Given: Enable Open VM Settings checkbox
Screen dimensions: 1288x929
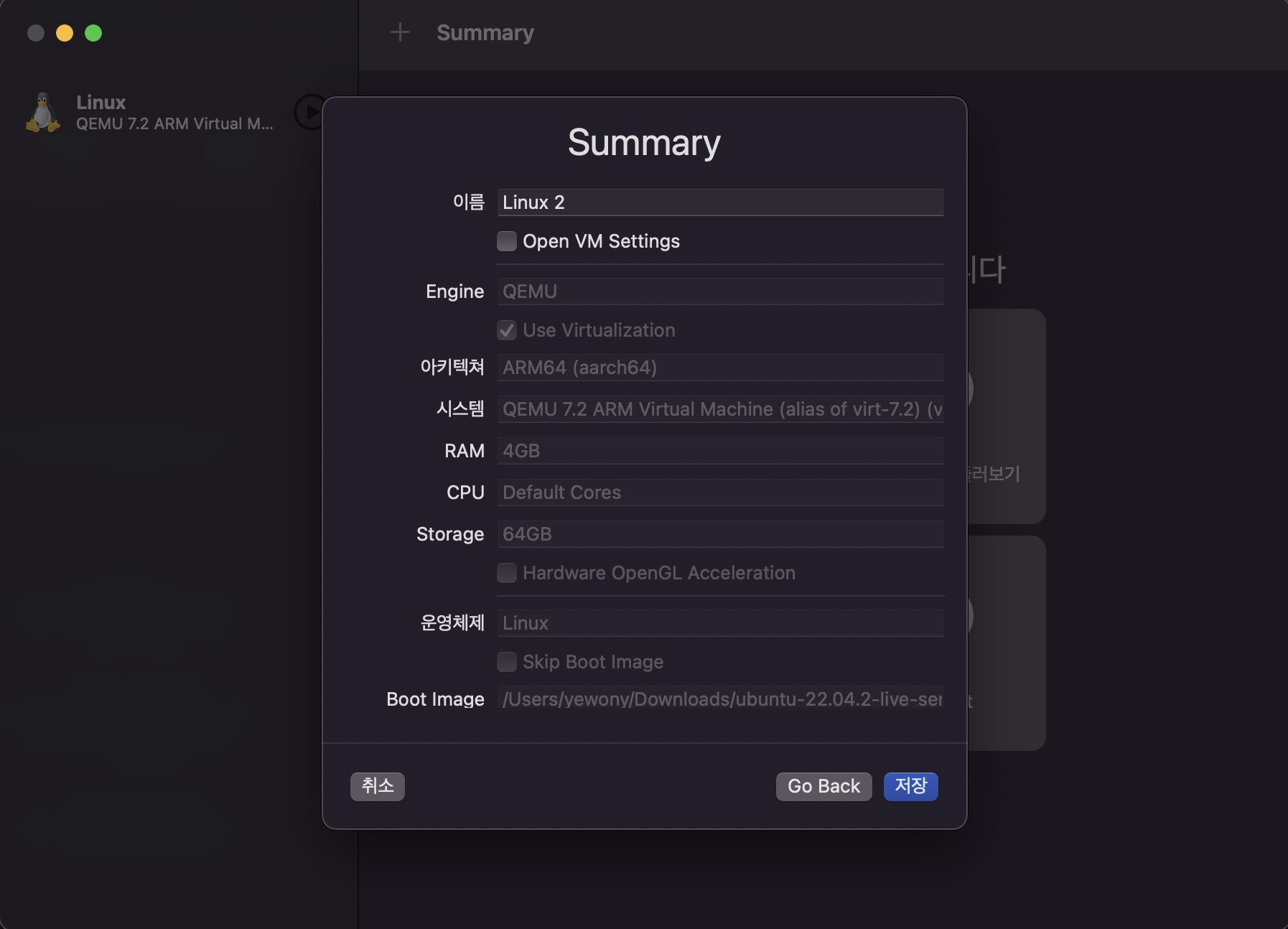Looking at the screenshot, I should tap(507, 241).
